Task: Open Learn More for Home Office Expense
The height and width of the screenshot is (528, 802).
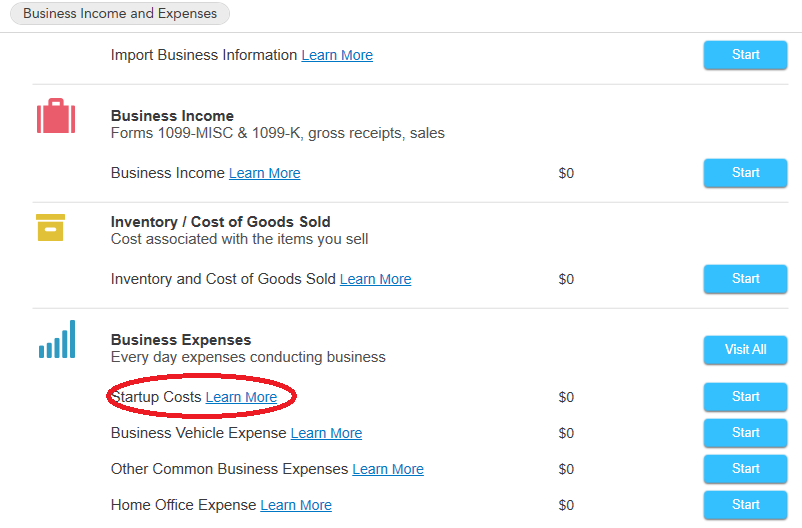Action: point(296,505)
